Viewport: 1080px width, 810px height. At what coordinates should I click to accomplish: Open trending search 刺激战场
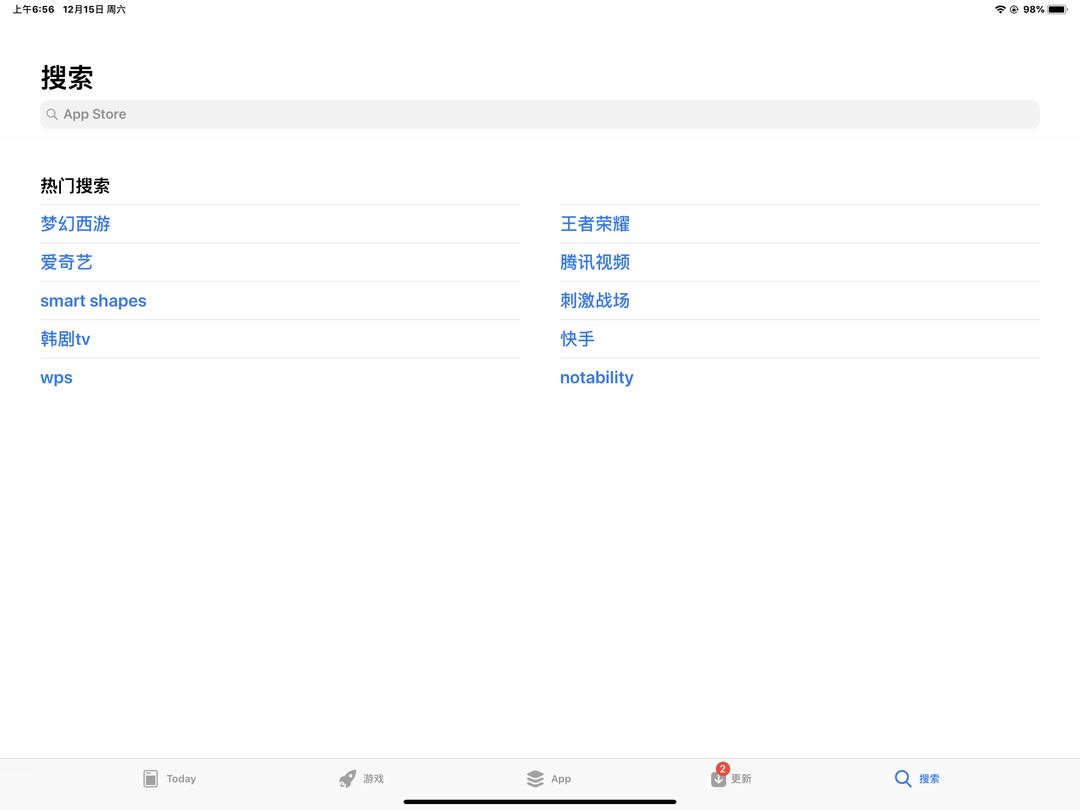point(595,301)
